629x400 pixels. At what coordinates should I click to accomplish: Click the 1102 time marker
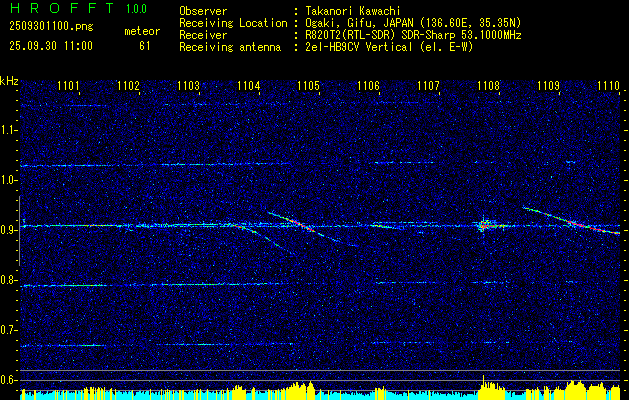pyautogui.click(x=128, y=85)
